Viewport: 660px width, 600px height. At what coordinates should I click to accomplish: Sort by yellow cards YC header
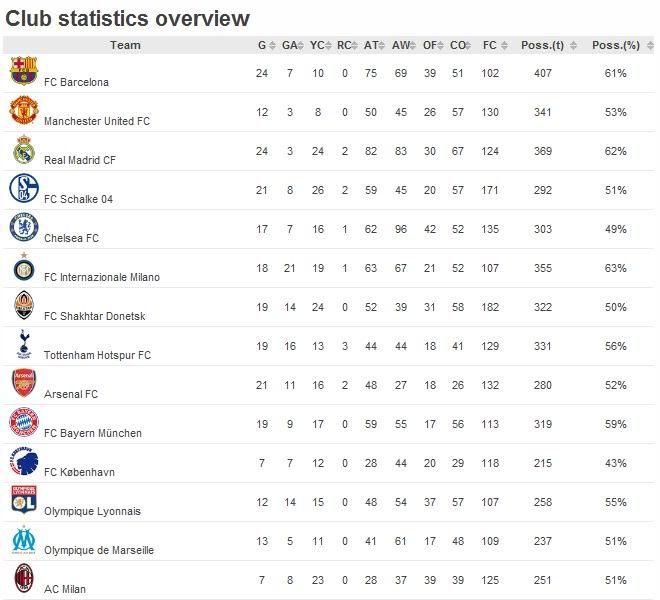[317, 45]
